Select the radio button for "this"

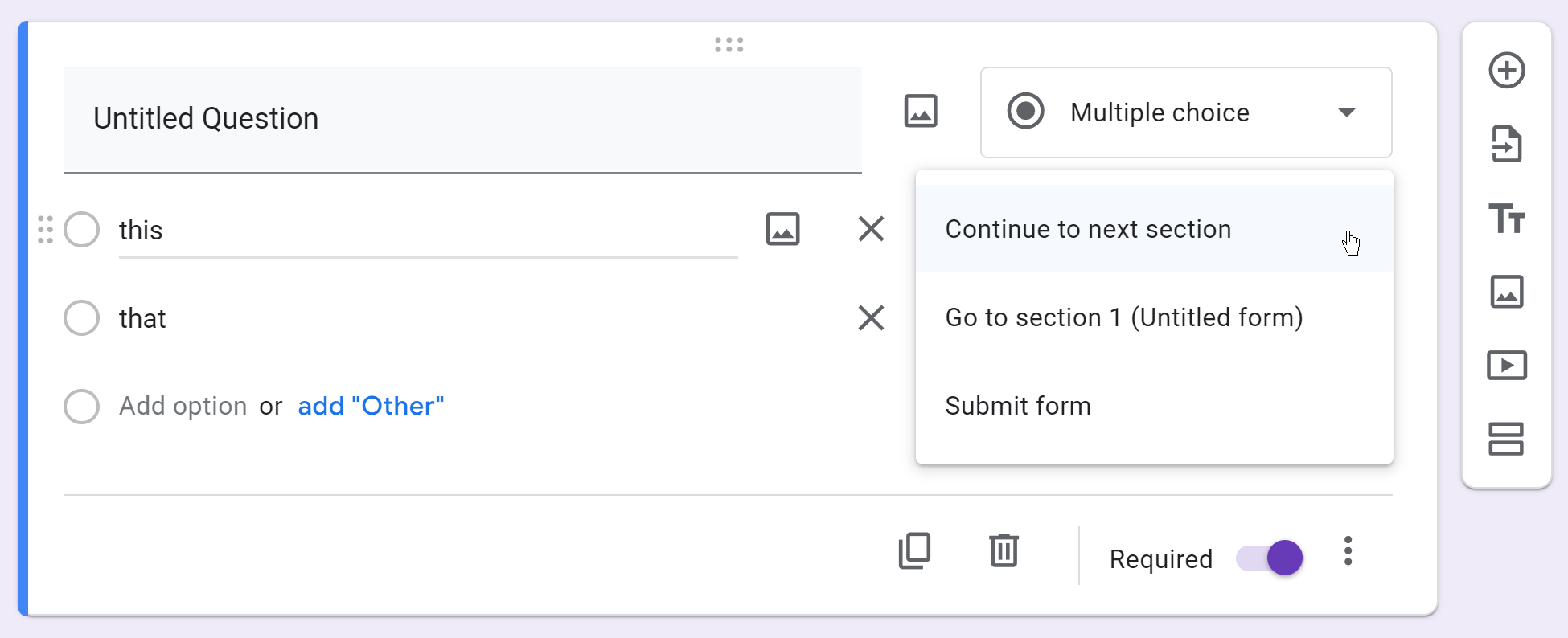click(81, 230)
